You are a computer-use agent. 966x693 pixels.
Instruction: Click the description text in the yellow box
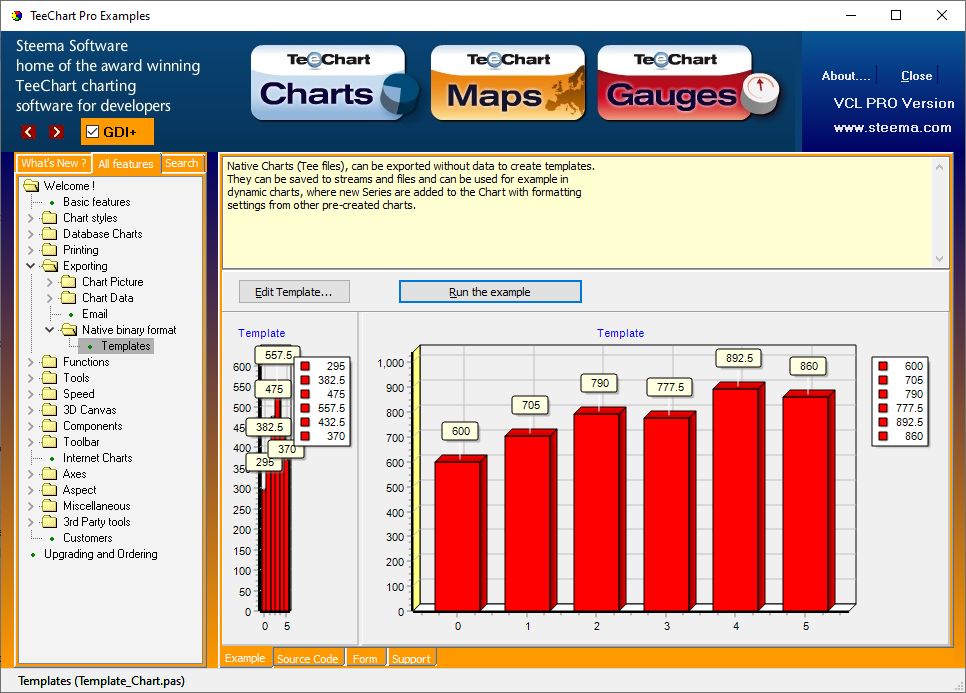pos(411,185)
